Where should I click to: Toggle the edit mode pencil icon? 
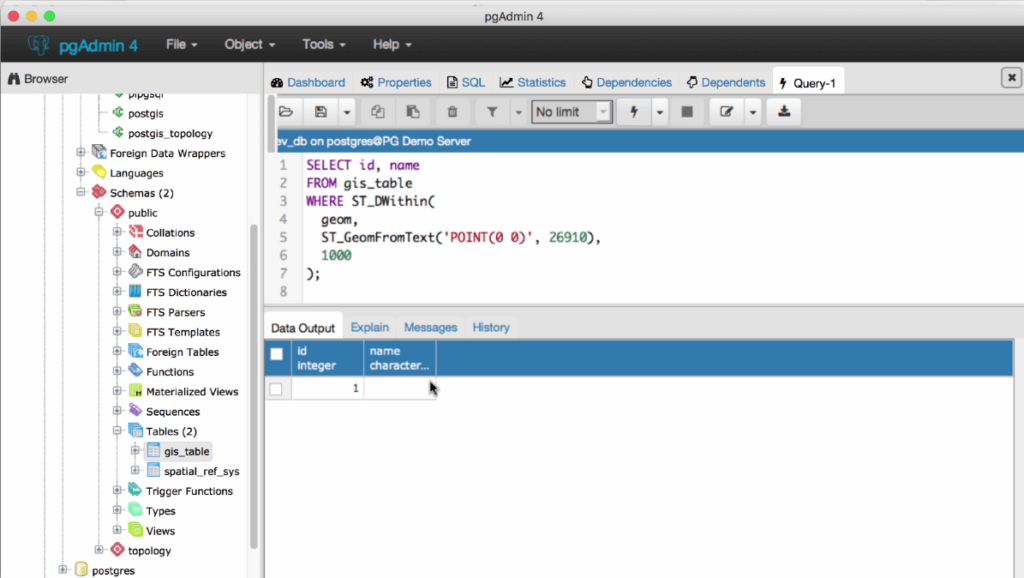729,111
